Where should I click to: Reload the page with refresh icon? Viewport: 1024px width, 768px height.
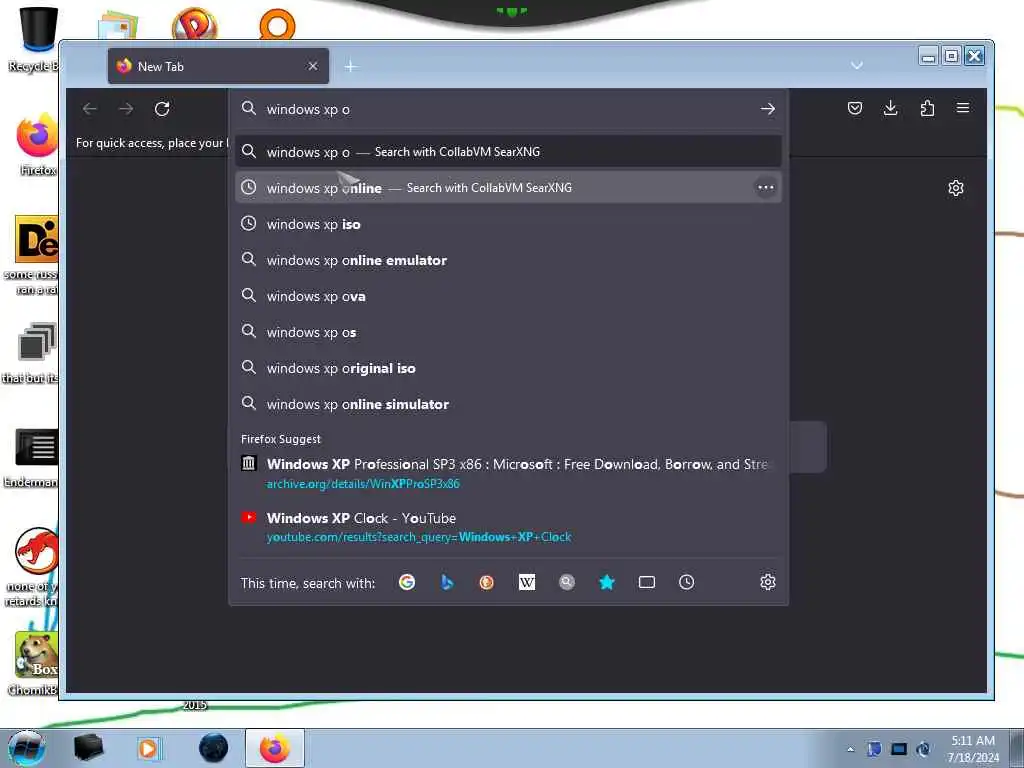point(162,108)
